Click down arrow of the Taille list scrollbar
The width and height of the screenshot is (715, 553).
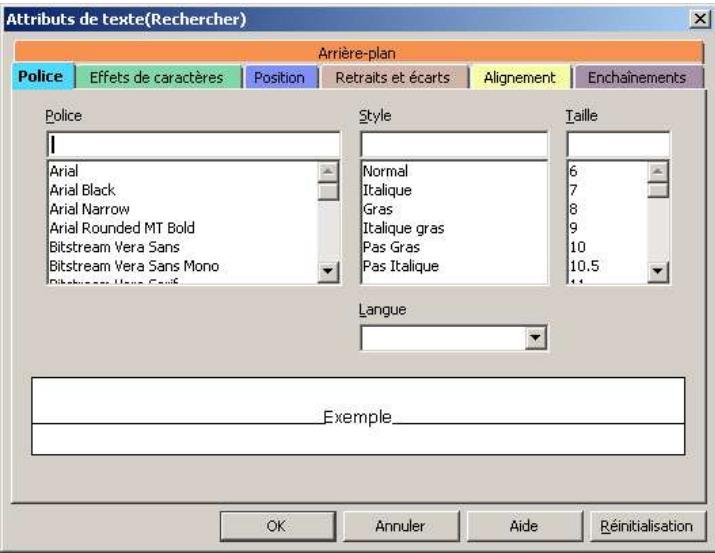click(x=658, y=271)
